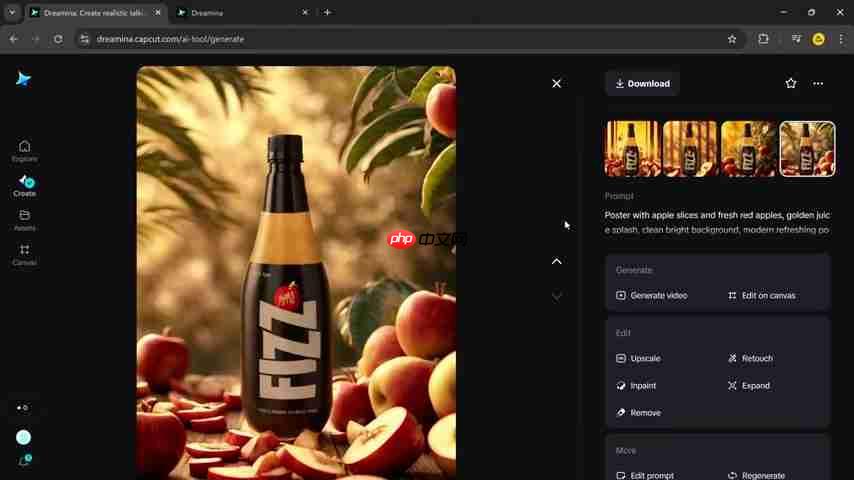Click Generate video

tap(652, 295)
